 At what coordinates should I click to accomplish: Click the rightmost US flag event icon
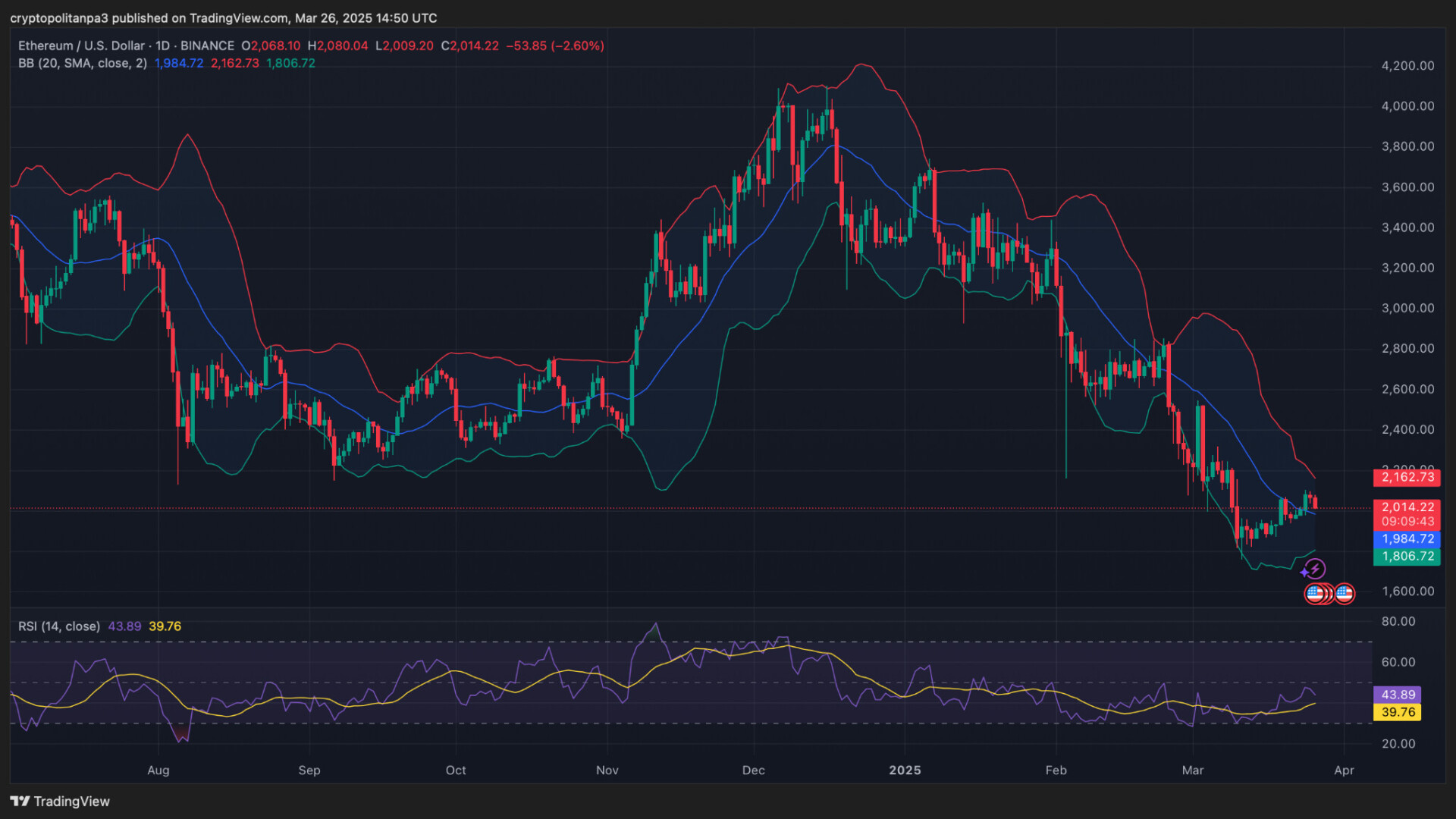[x=1345, y=594]
